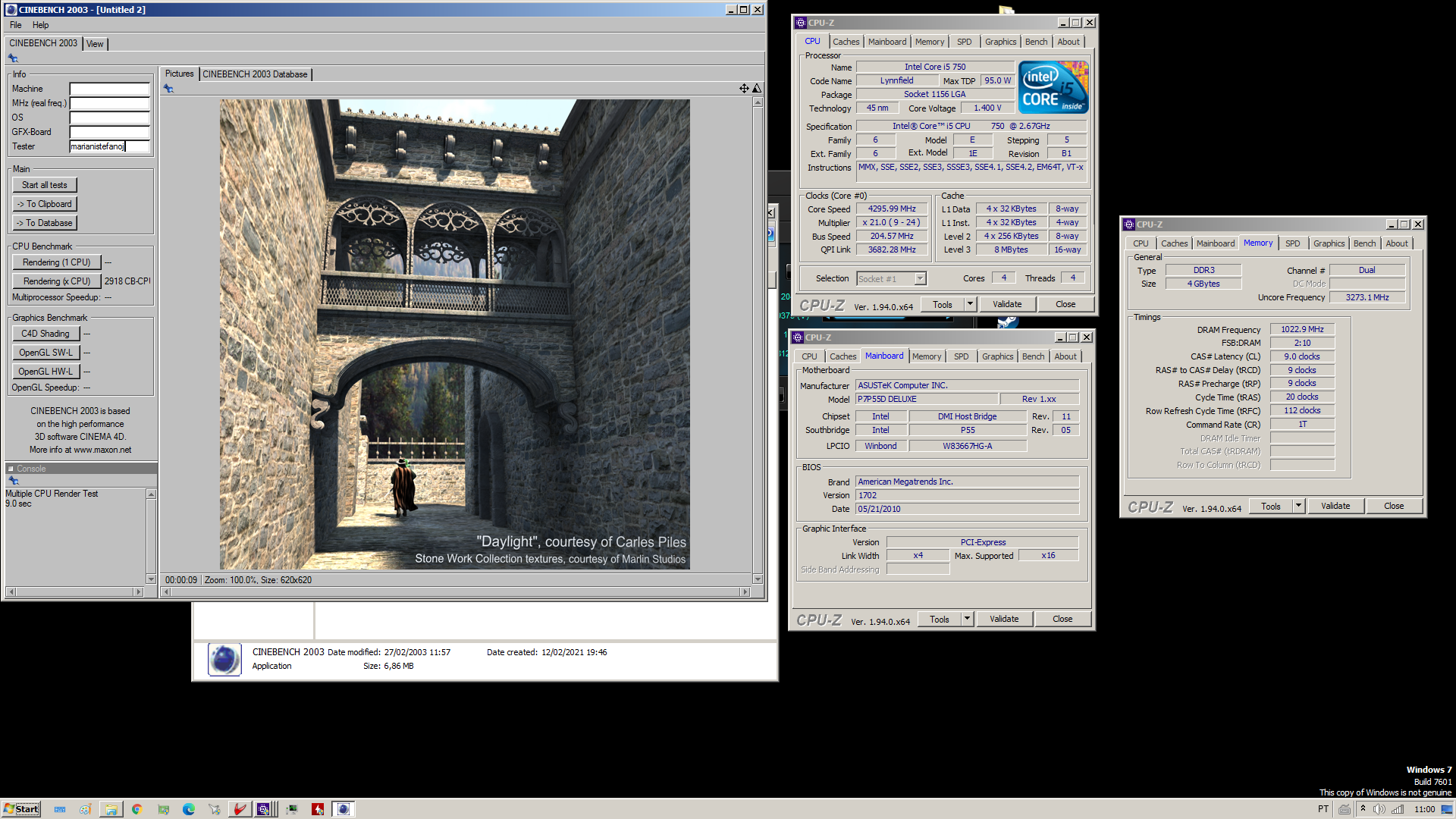Run Rendering (x CPU) benchmark
Screen dimensions: 1456x819
click(x=57, y=281)
